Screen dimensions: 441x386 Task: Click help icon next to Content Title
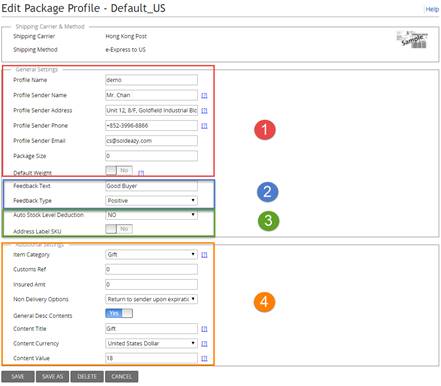[x=204, y=329]
